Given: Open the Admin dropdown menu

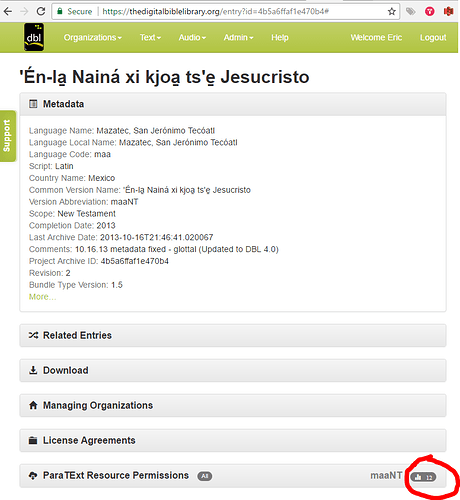Looking at the screenshot, I should coord(238,38).
